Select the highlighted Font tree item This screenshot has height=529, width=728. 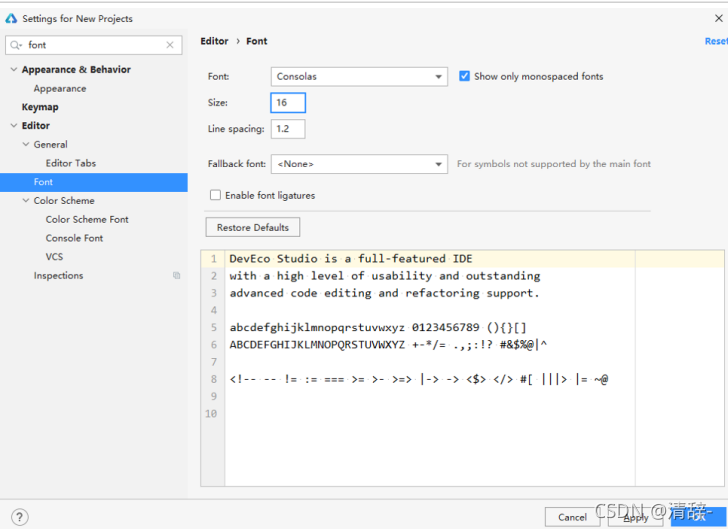click(x=94, y=182)
